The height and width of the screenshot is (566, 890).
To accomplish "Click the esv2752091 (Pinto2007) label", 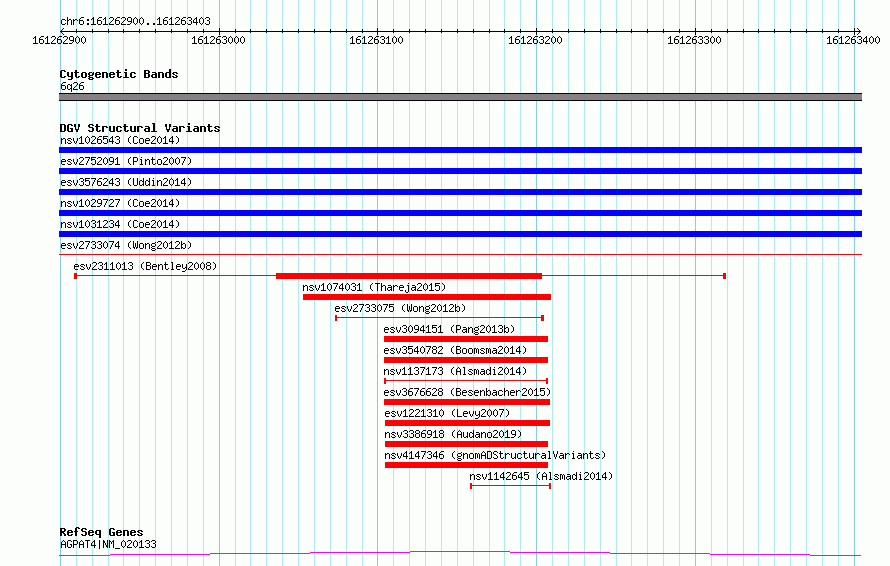I will pos(126,161).
